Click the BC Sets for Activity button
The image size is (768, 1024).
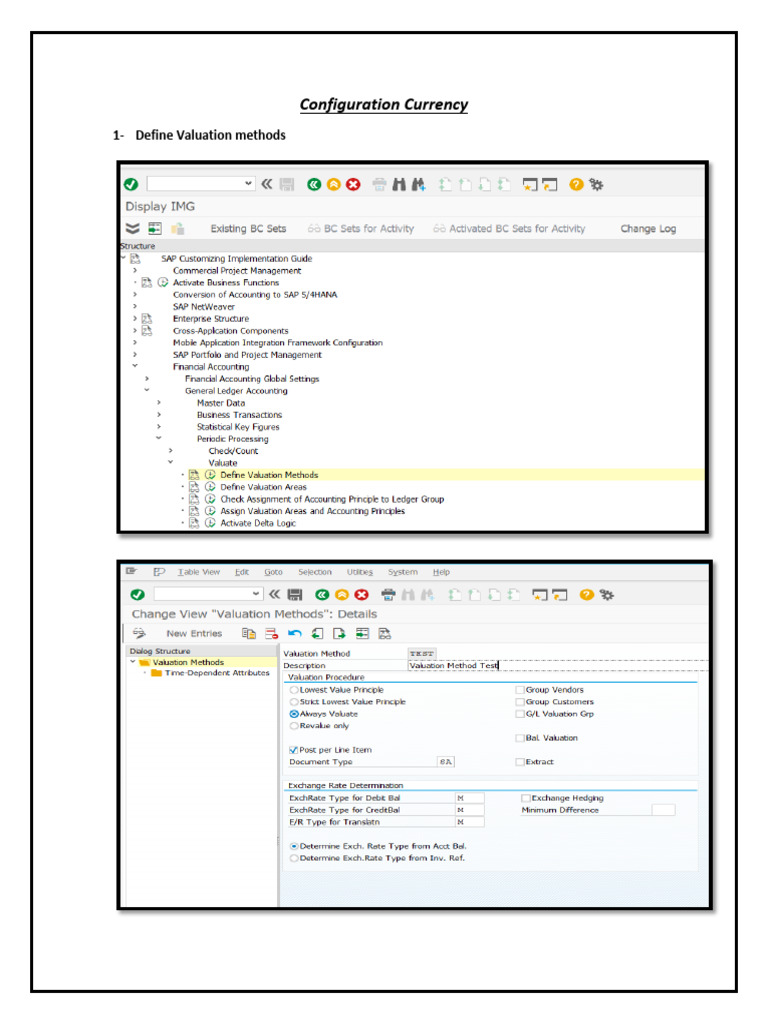pos(361,229)
